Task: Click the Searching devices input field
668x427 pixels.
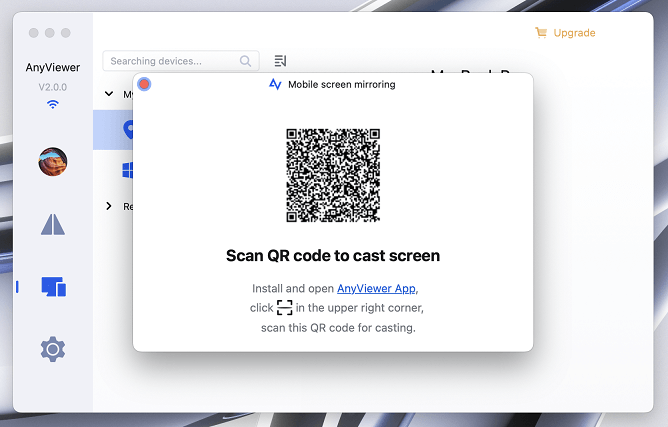Action: pyautogui.click(x=170, y=61)
